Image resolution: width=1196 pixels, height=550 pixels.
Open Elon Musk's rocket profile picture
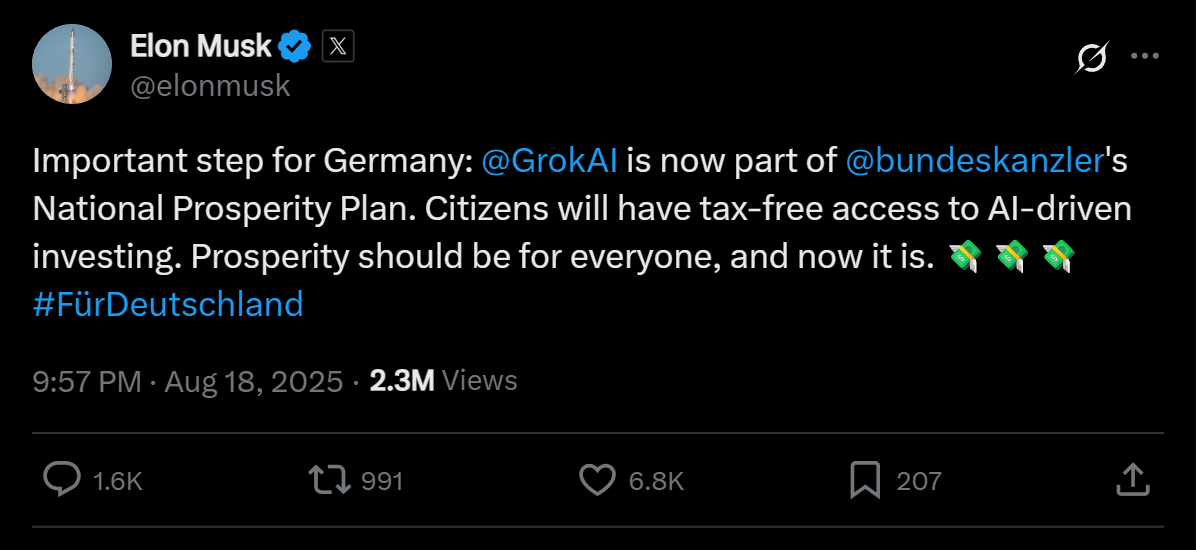[72, 64]
